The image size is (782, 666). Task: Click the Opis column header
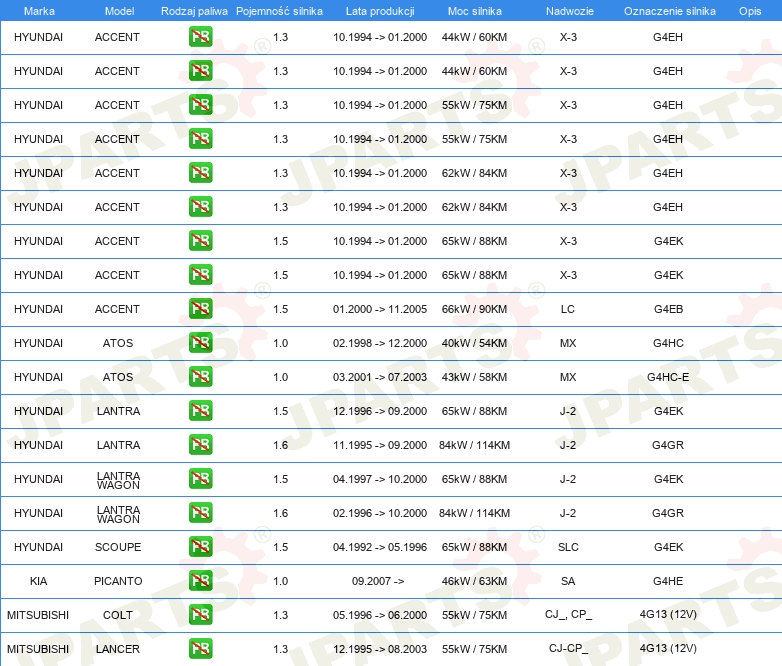(x=750, y=11)
